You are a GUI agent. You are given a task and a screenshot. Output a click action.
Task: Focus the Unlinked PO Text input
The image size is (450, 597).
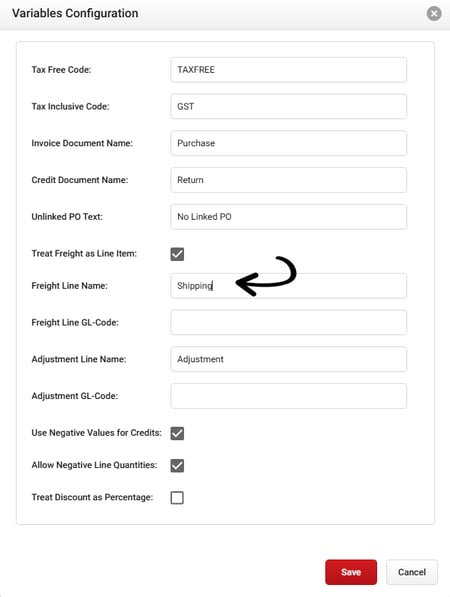(x=289, y=217)
